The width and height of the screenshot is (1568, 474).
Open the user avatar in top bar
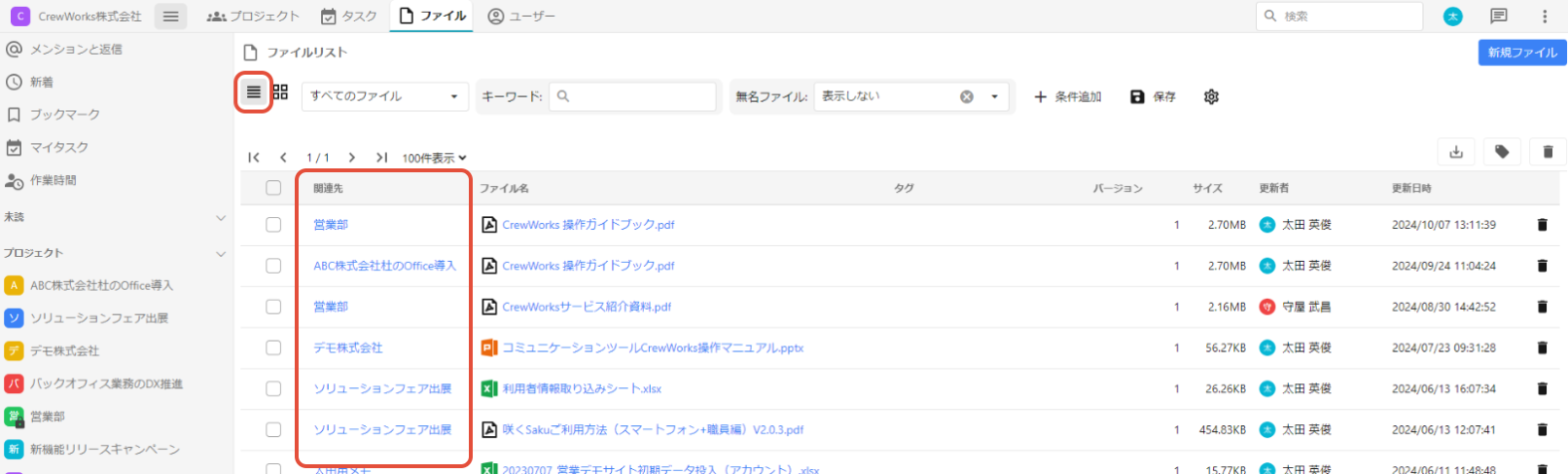coord(1453,17)
